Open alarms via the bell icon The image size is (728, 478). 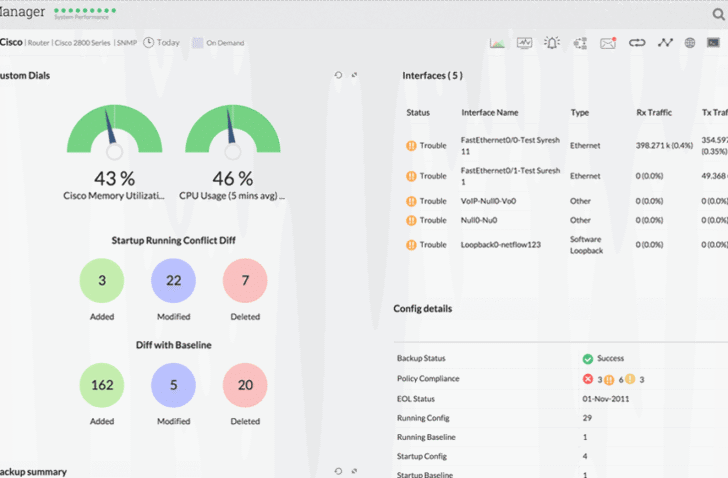pos(552,43)
